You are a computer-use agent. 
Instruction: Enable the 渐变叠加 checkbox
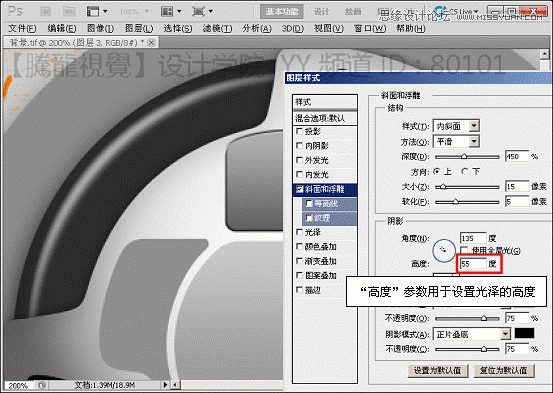click(x=299, y=261)
